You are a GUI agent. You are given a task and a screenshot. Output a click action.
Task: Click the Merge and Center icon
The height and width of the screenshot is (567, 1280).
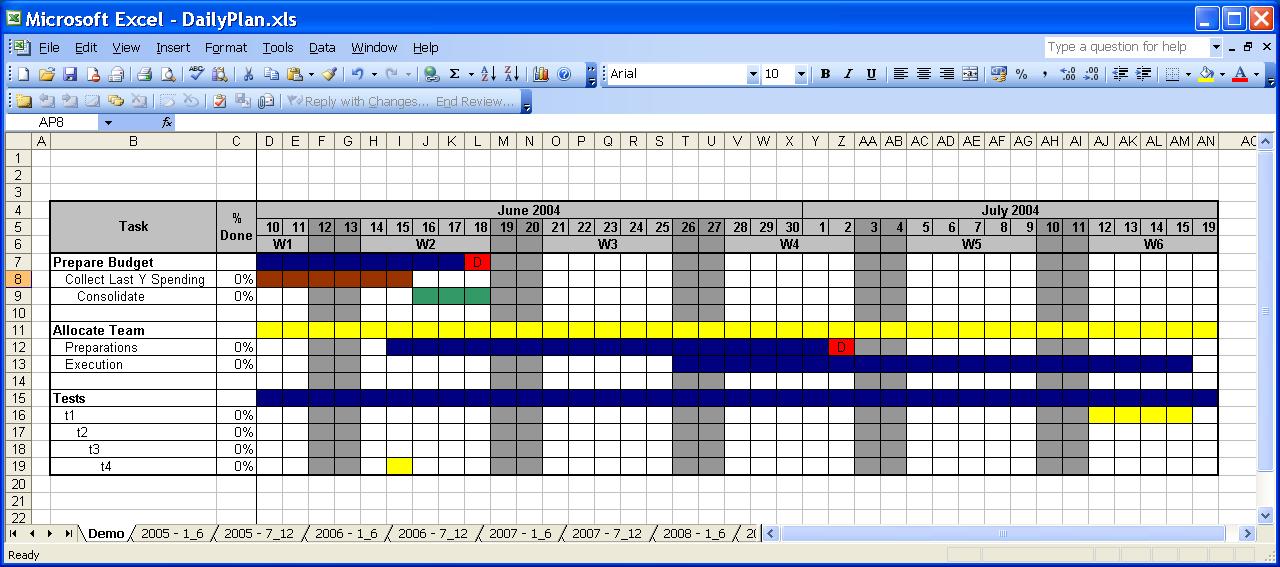pyautogui.click(x=969, y=74)
